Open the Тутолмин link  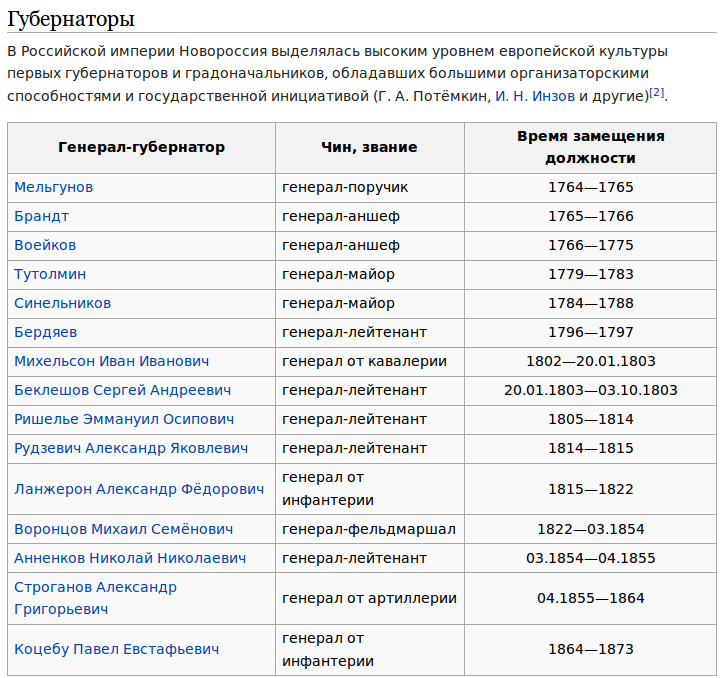[50, 275]
